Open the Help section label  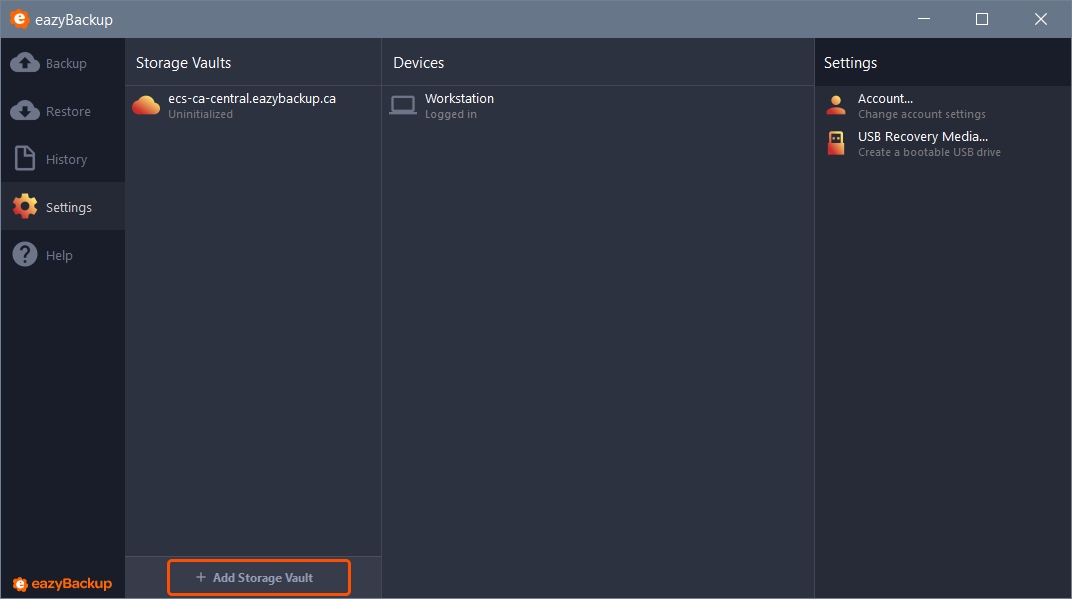[59, 255]
